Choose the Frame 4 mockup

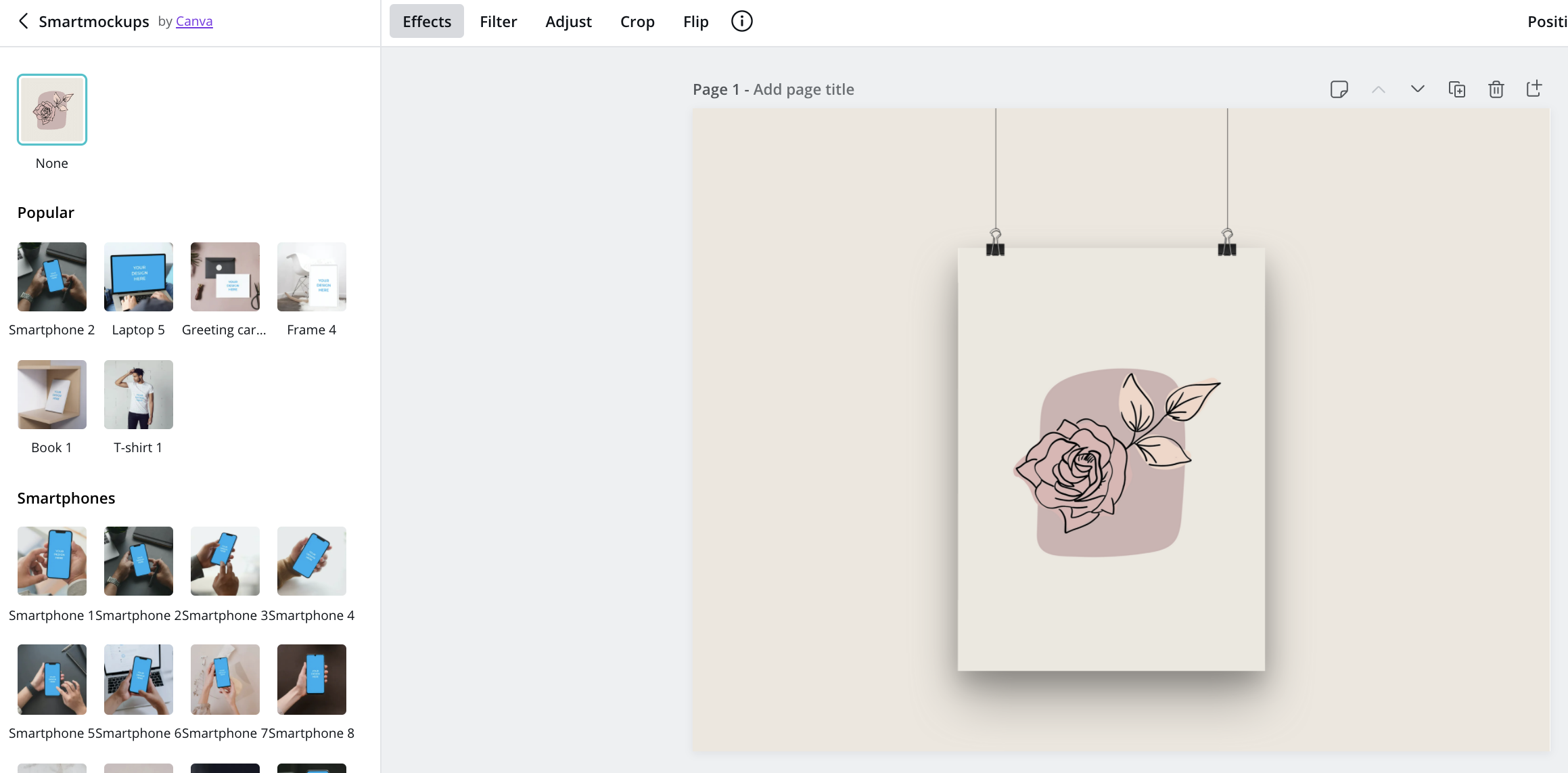click(312, 277)
